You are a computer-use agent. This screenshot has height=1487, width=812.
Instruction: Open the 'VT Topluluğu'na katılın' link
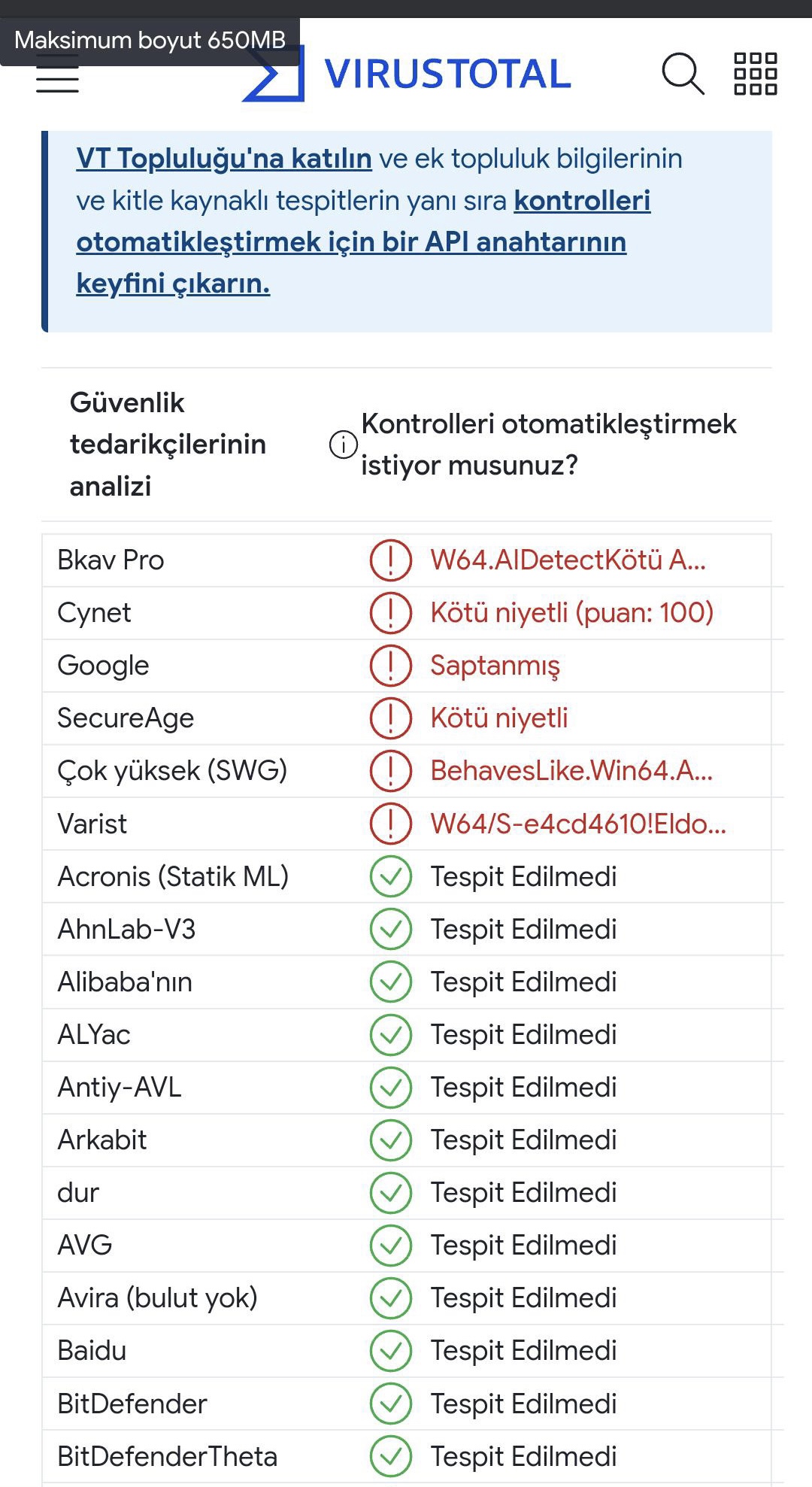(x=224, y=159)
